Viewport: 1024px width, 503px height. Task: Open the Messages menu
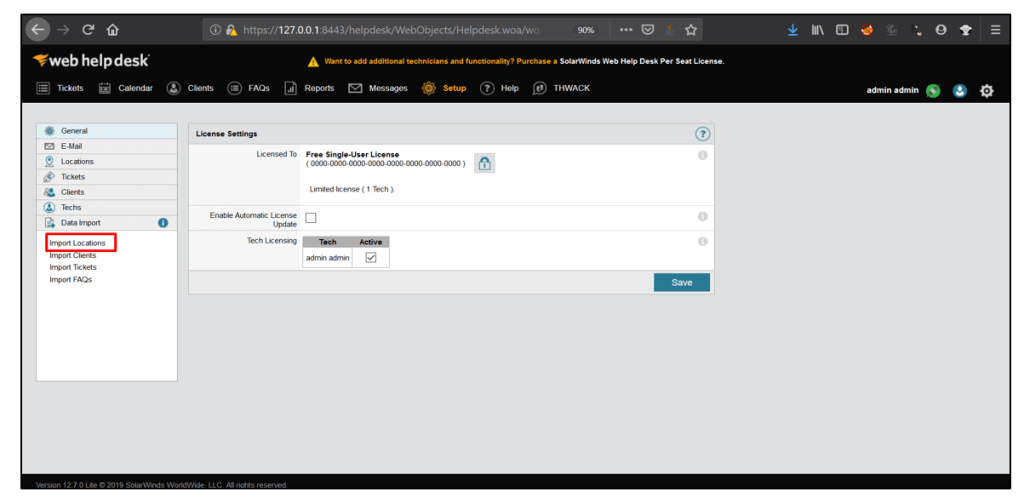pyautogui.click(x=377, y=88)
